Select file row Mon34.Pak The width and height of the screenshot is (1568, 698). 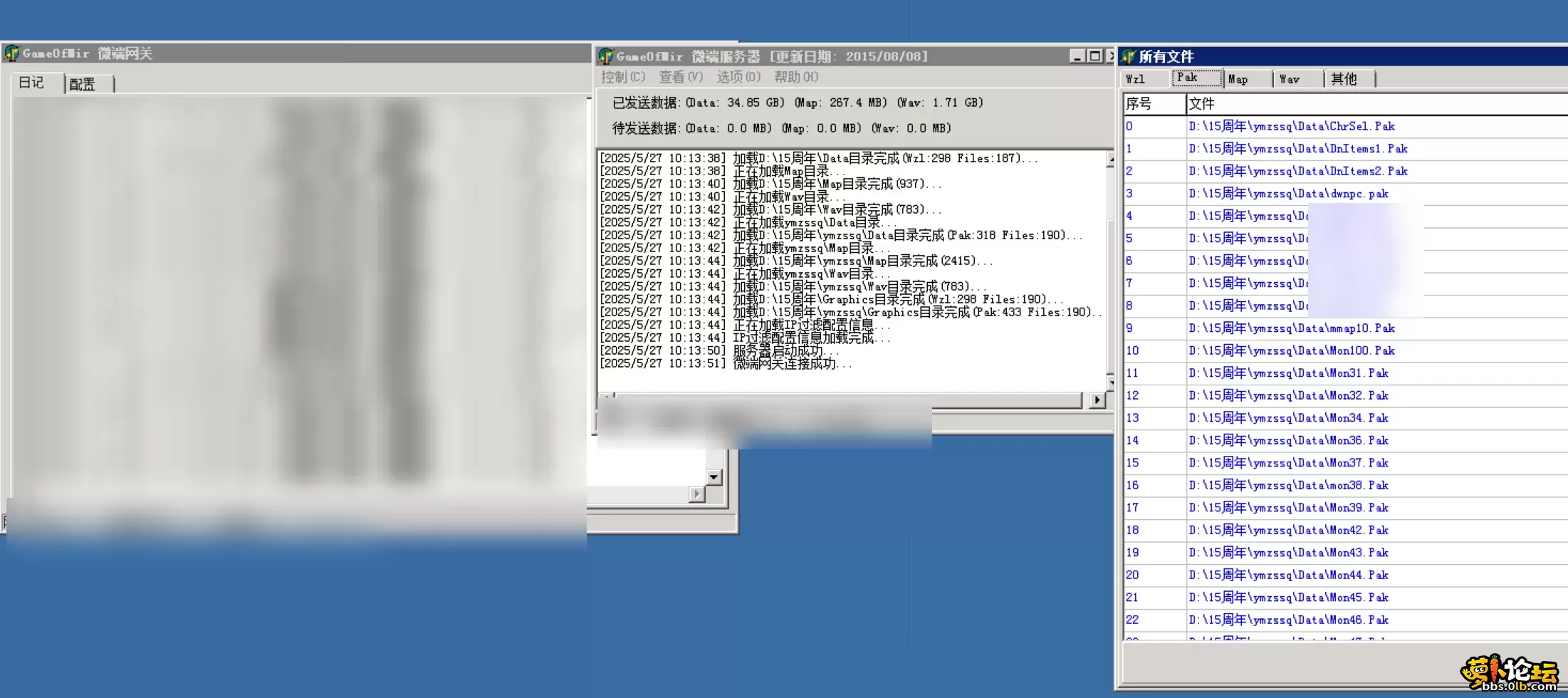(x=1346, y=418)
